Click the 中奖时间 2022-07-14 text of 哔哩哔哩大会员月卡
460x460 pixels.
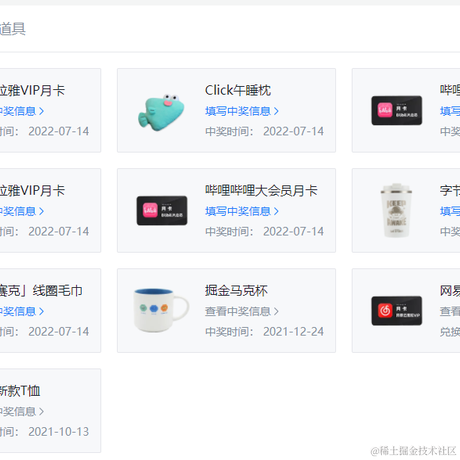coord(264,231)
